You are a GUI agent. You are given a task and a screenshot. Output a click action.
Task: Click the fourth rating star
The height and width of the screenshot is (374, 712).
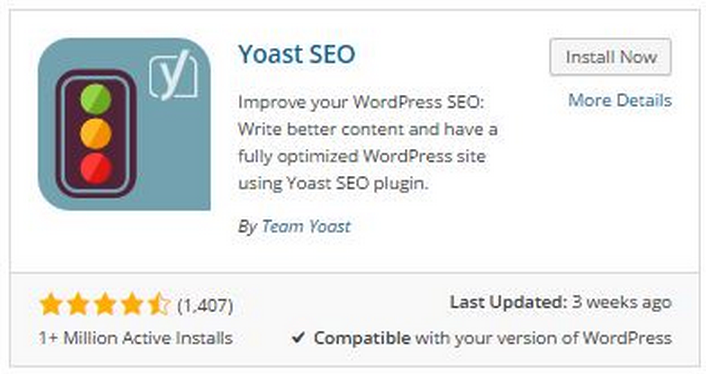click(131, 304)
